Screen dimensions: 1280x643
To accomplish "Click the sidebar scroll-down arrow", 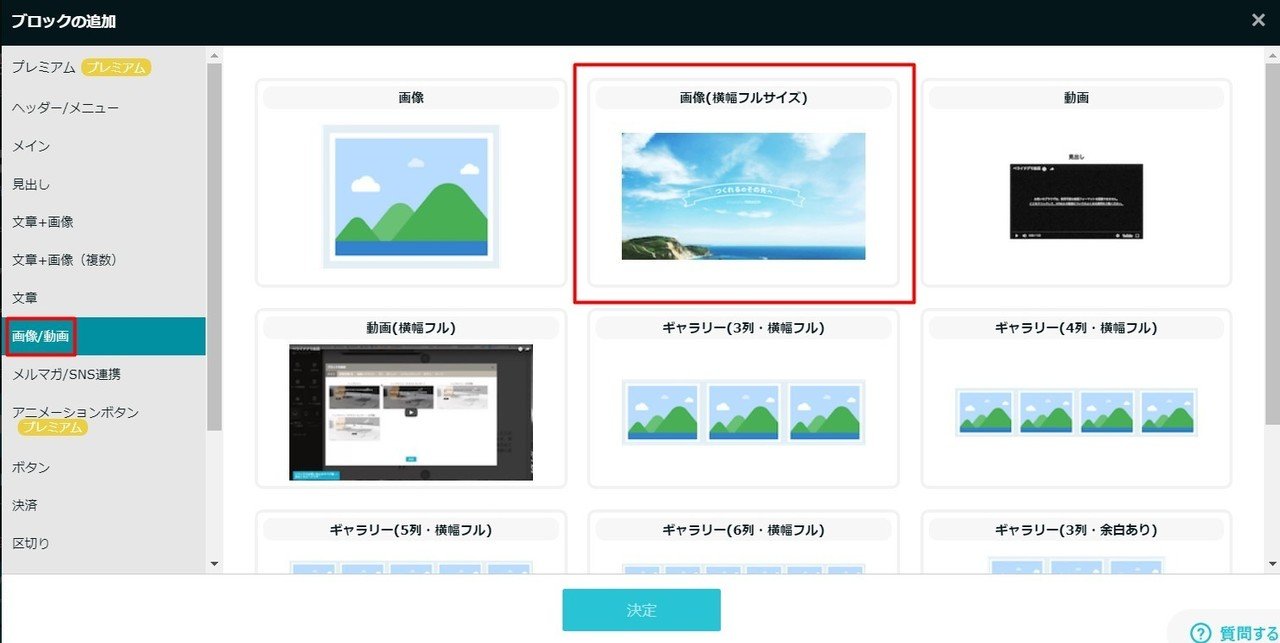I will (214, 563).
